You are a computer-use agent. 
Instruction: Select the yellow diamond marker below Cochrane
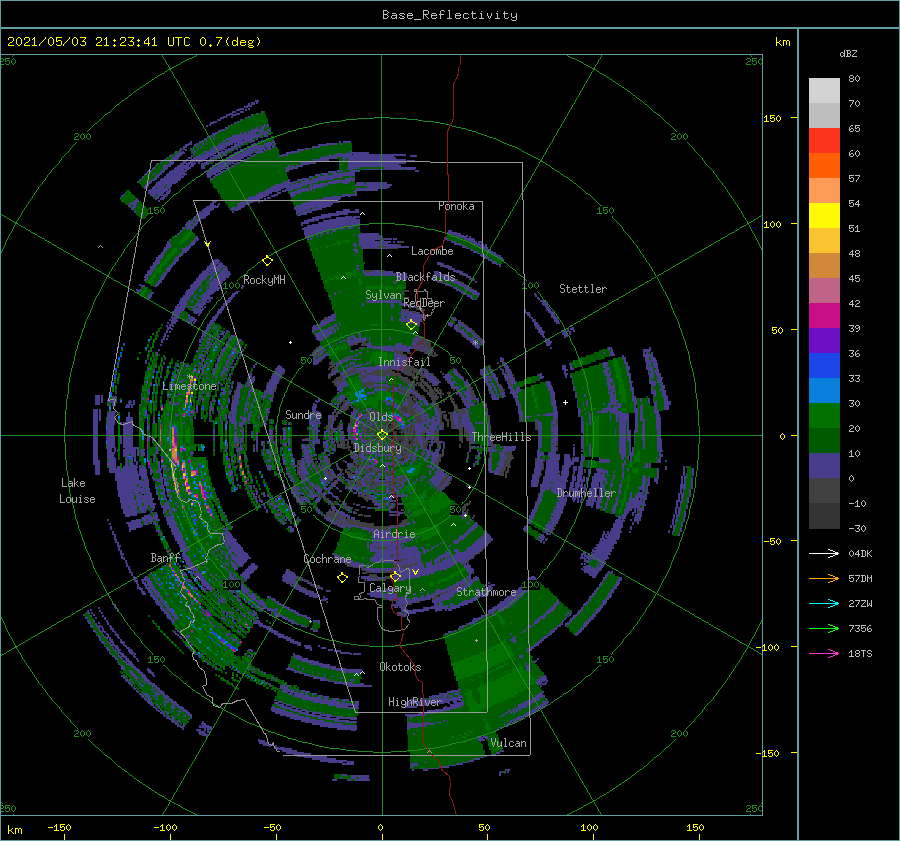click(x=342, y=578)
